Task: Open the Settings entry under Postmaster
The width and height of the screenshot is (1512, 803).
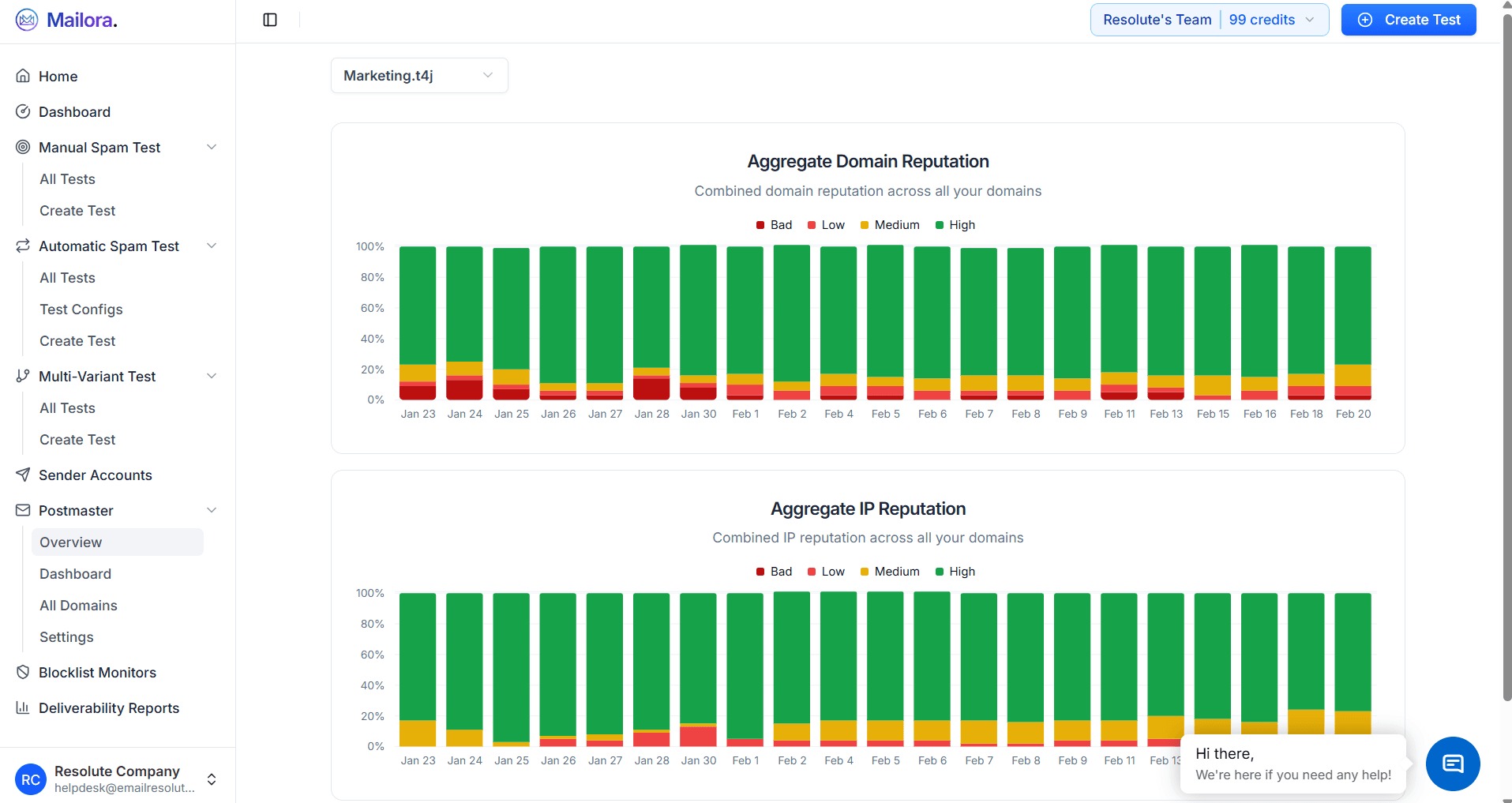Action: (x=66, y=636)
